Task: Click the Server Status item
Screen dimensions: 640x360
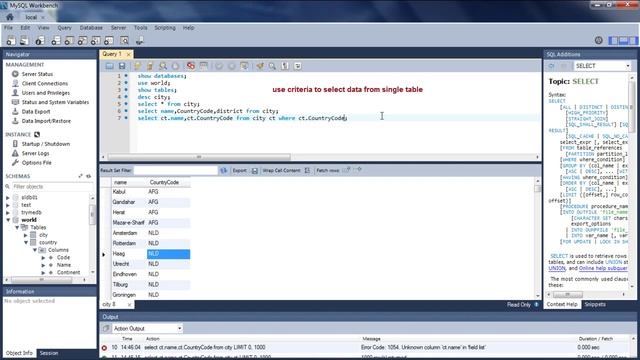Action: 37,74
